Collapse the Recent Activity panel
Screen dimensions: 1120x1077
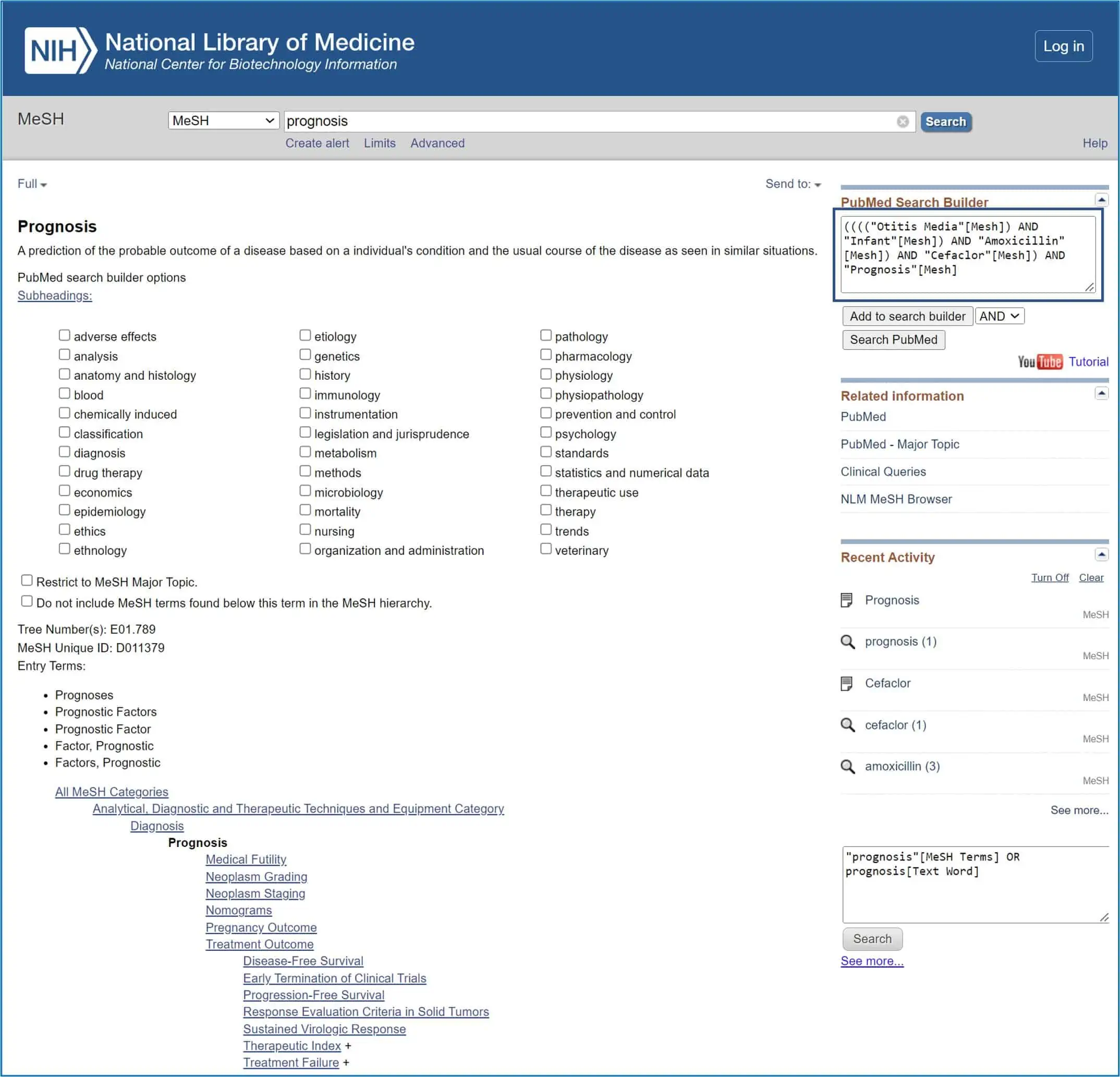[x=1101, y=554]
